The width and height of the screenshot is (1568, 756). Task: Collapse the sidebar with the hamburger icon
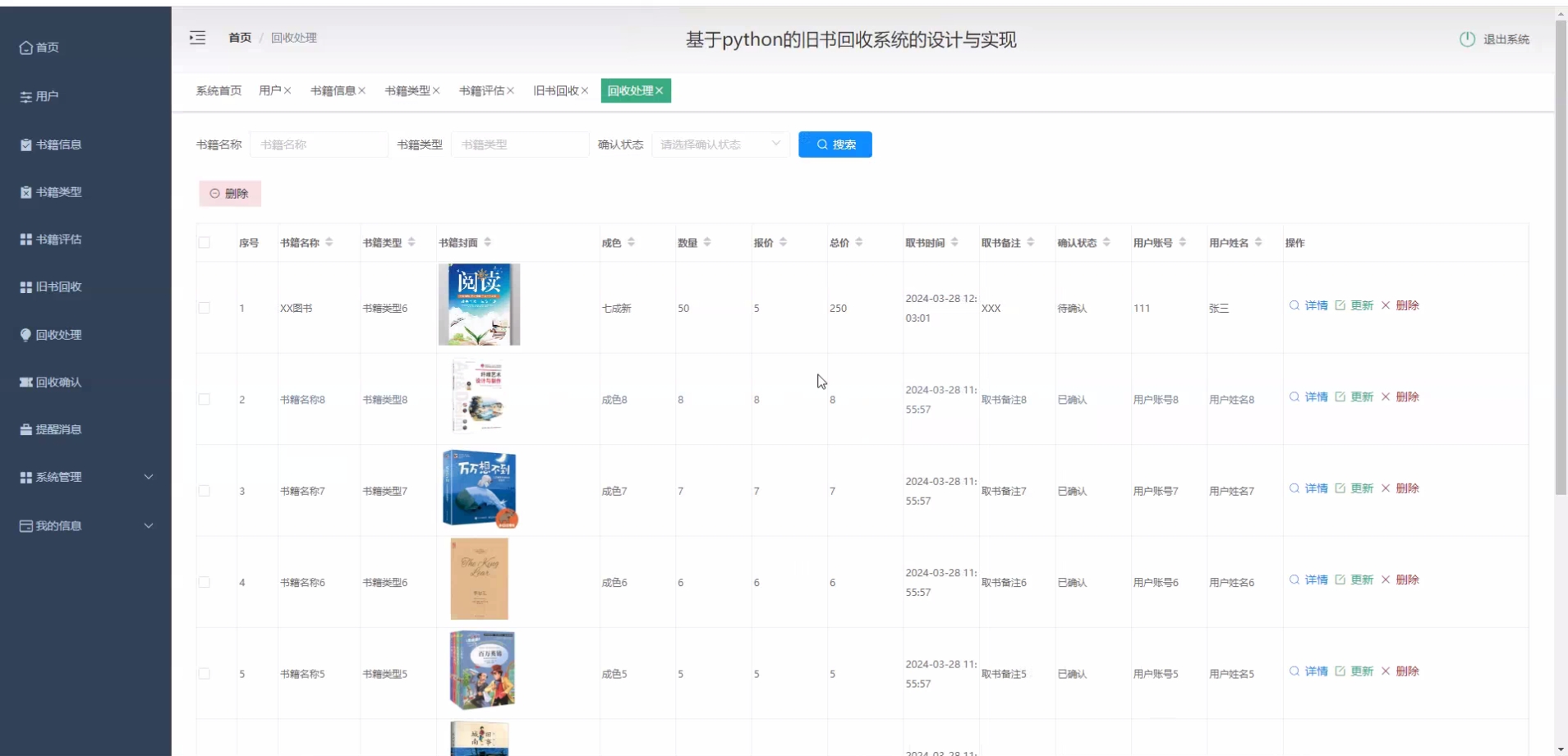click(x=197, y=38)
